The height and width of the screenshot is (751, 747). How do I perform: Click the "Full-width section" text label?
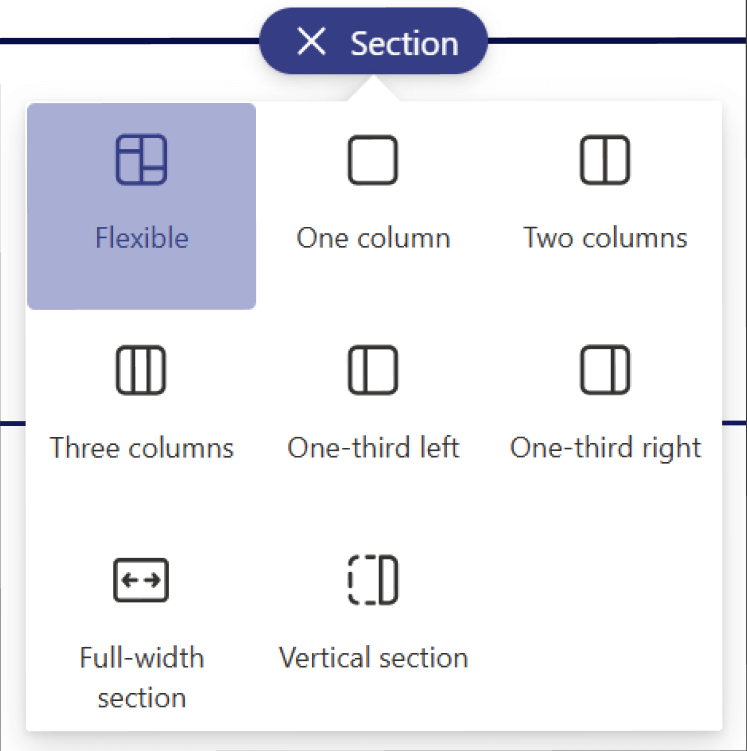[x=141, y=677]
